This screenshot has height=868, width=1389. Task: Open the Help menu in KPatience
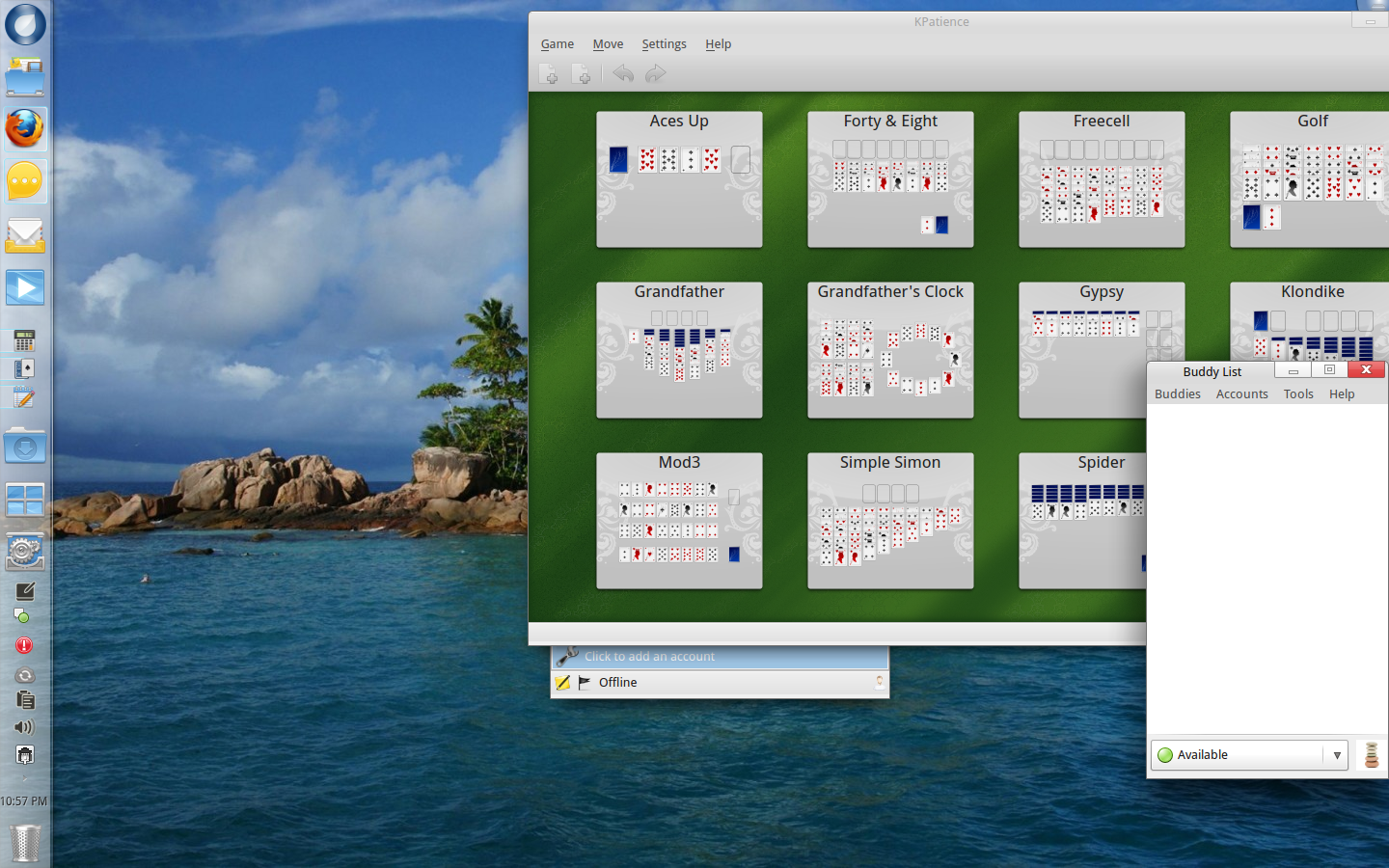point(719,44)
